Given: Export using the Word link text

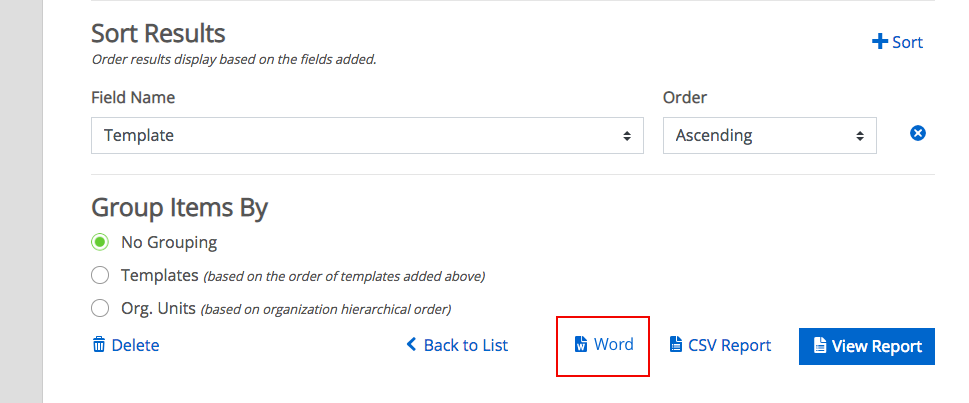Looking at the screenshot, I should (x=614, y=344).
